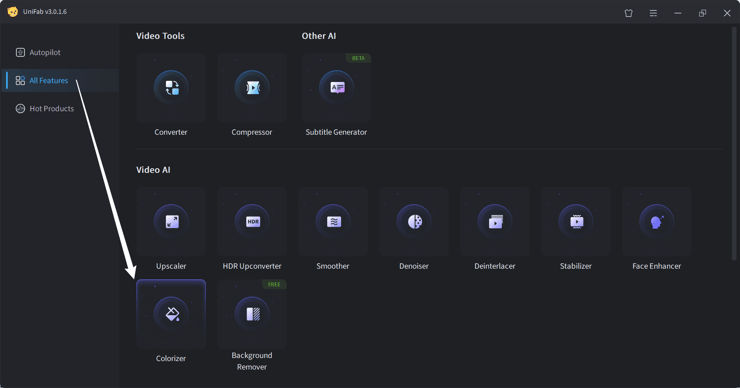Click the UniFab logo icon

[13, 12]
